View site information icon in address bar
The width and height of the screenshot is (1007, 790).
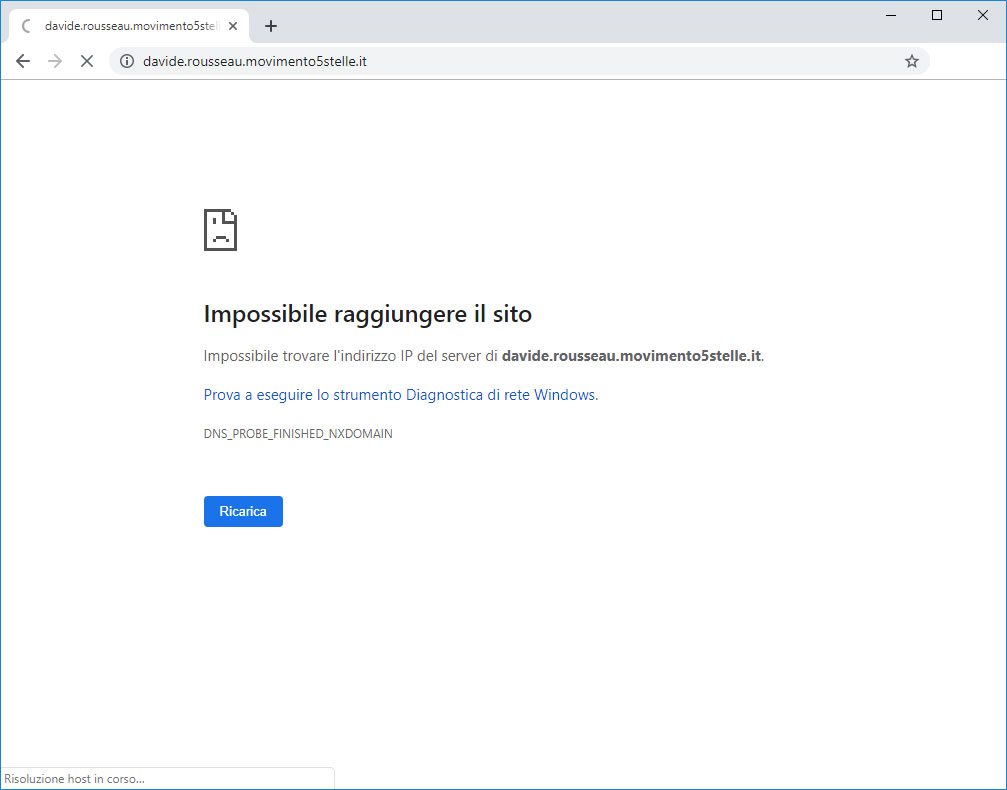[127, 61]
